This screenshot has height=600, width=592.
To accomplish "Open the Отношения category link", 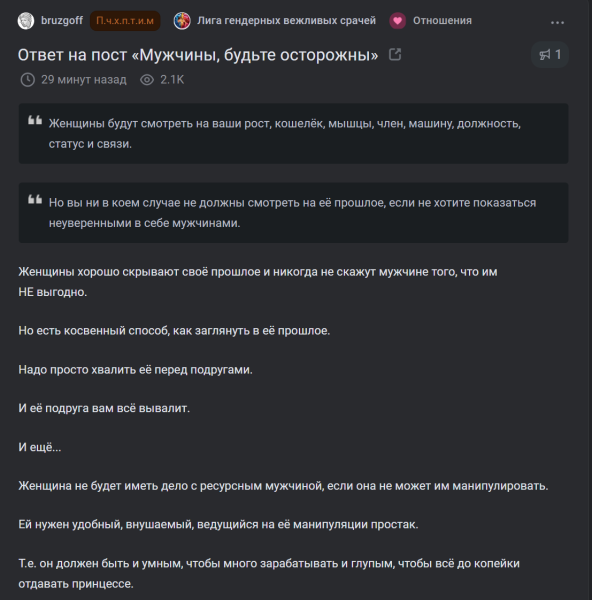I will click(442, 21).
